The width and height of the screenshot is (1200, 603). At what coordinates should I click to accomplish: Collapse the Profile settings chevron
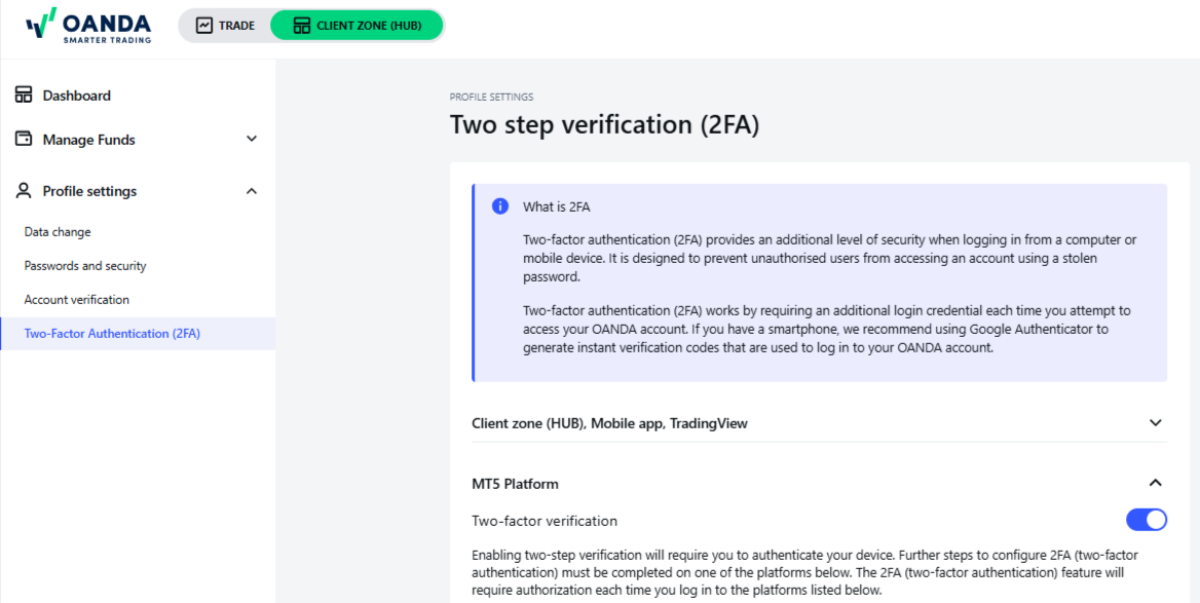click(251, 191)
